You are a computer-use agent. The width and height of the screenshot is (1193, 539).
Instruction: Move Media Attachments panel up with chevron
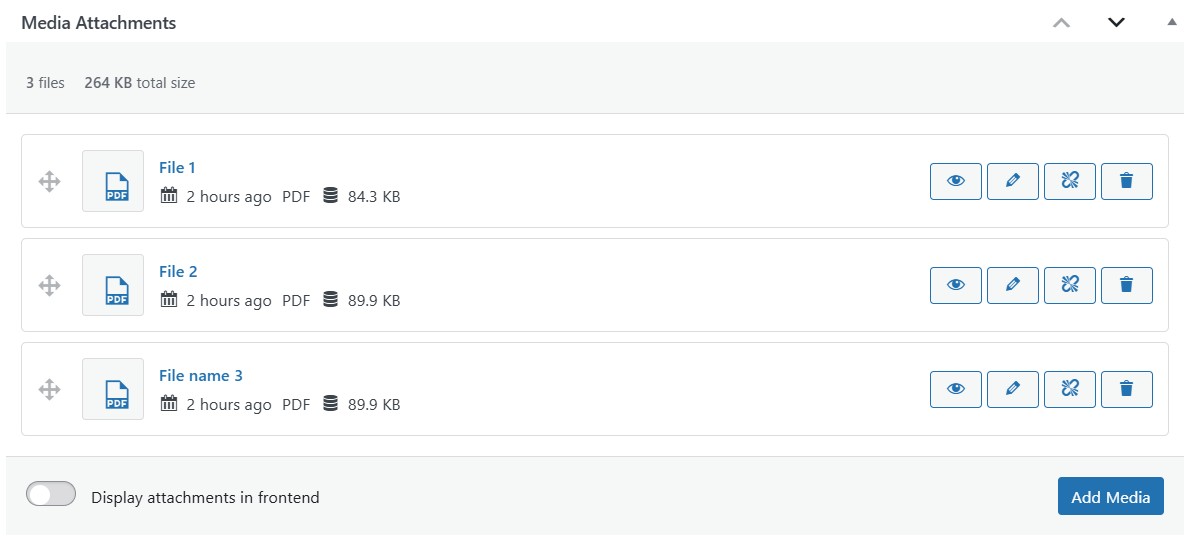point(1061,23)
